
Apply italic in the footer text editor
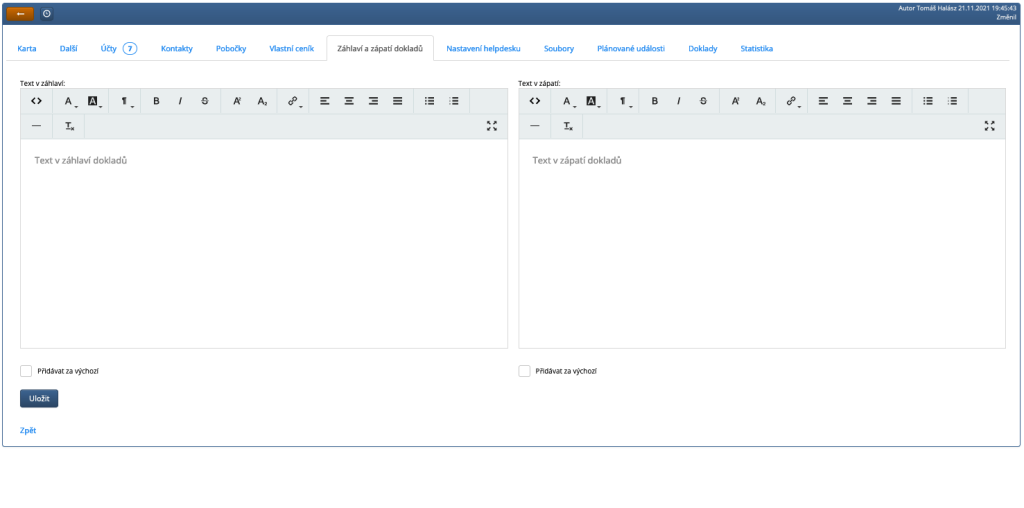(x=678, y=101)
